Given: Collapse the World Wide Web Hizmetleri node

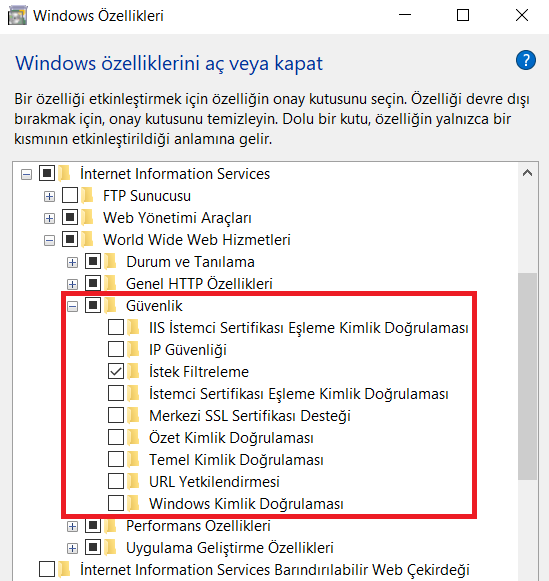Looking at the screenshot, I should click(49, 240).
